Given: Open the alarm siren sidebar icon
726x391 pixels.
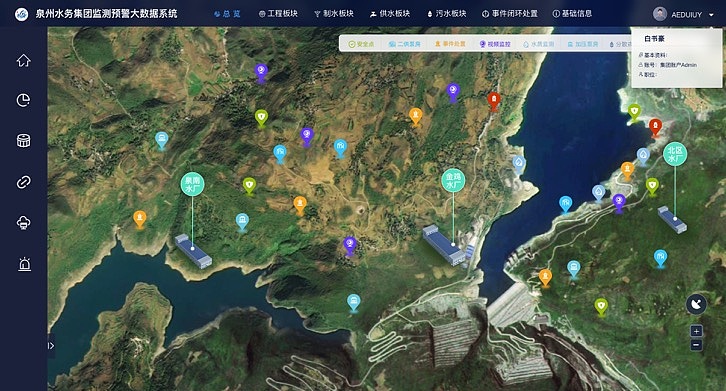Looking at the screenshot, I should click(24, 264).
